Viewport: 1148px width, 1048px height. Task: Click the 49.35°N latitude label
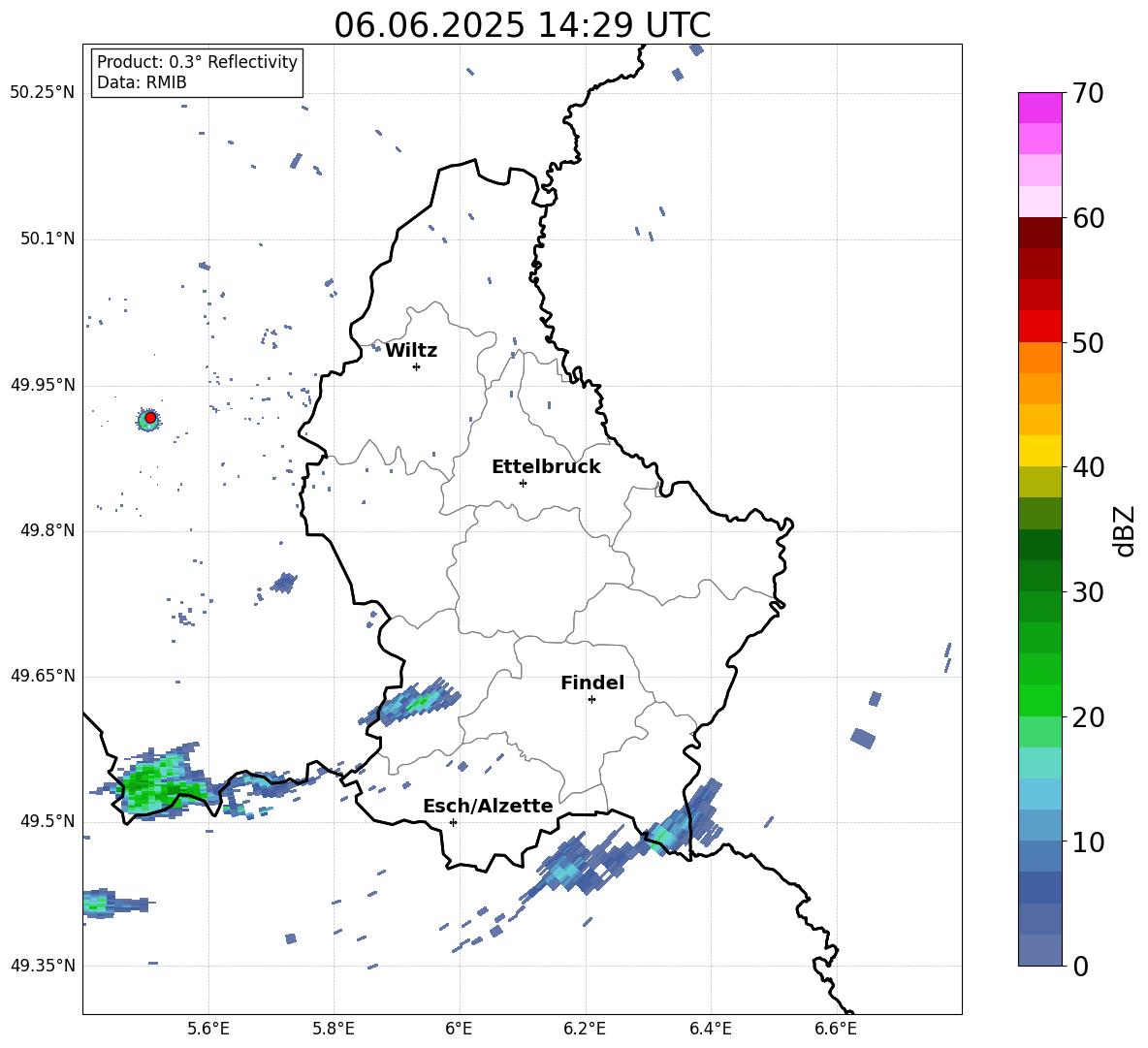(43, 966)
